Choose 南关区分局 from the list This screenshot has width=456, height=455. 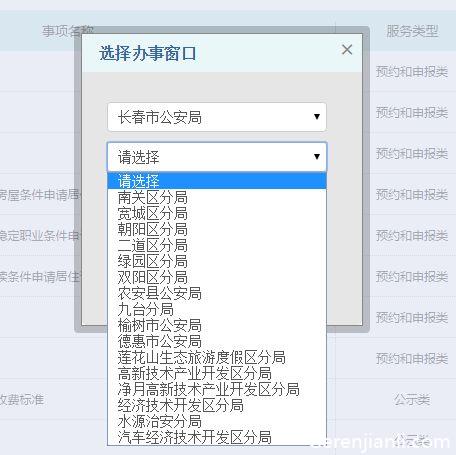[217, 197]
